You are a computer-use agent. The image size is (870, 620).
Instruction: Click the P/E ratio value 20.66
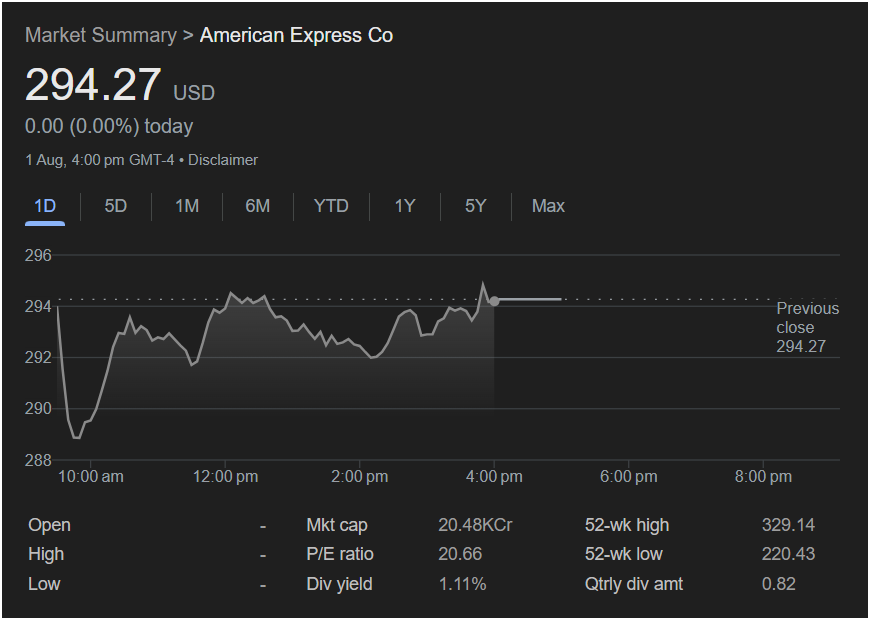[x=460, y=554]
